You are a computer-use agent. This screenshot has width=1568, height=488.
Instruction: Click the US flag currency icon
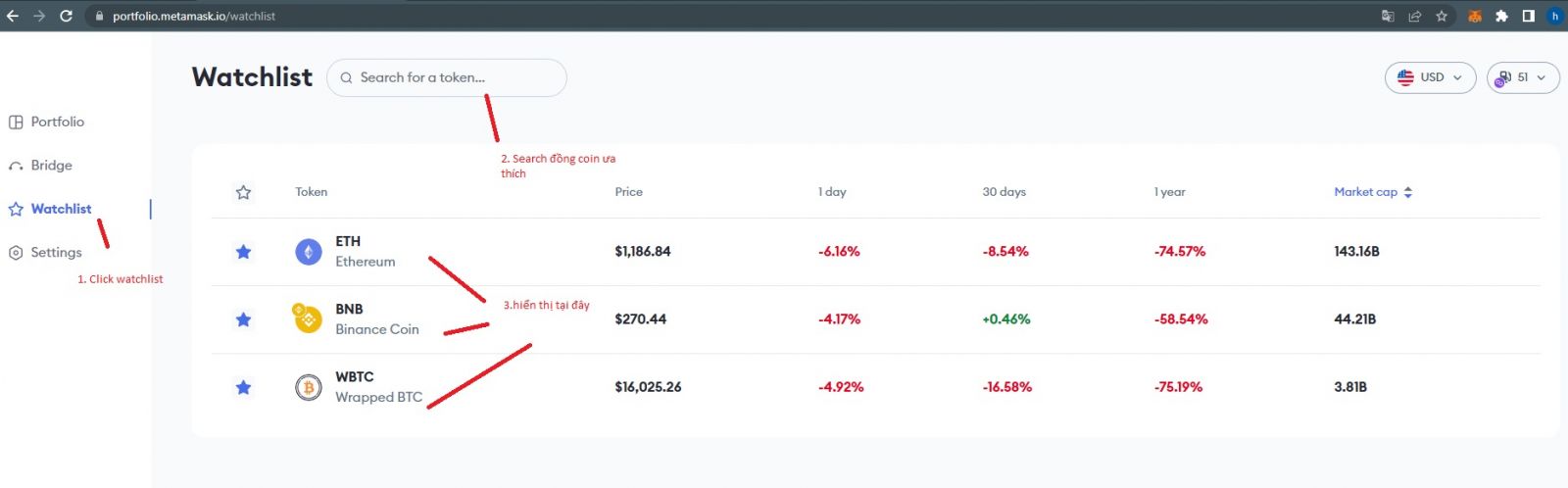tap(1405, 77)
